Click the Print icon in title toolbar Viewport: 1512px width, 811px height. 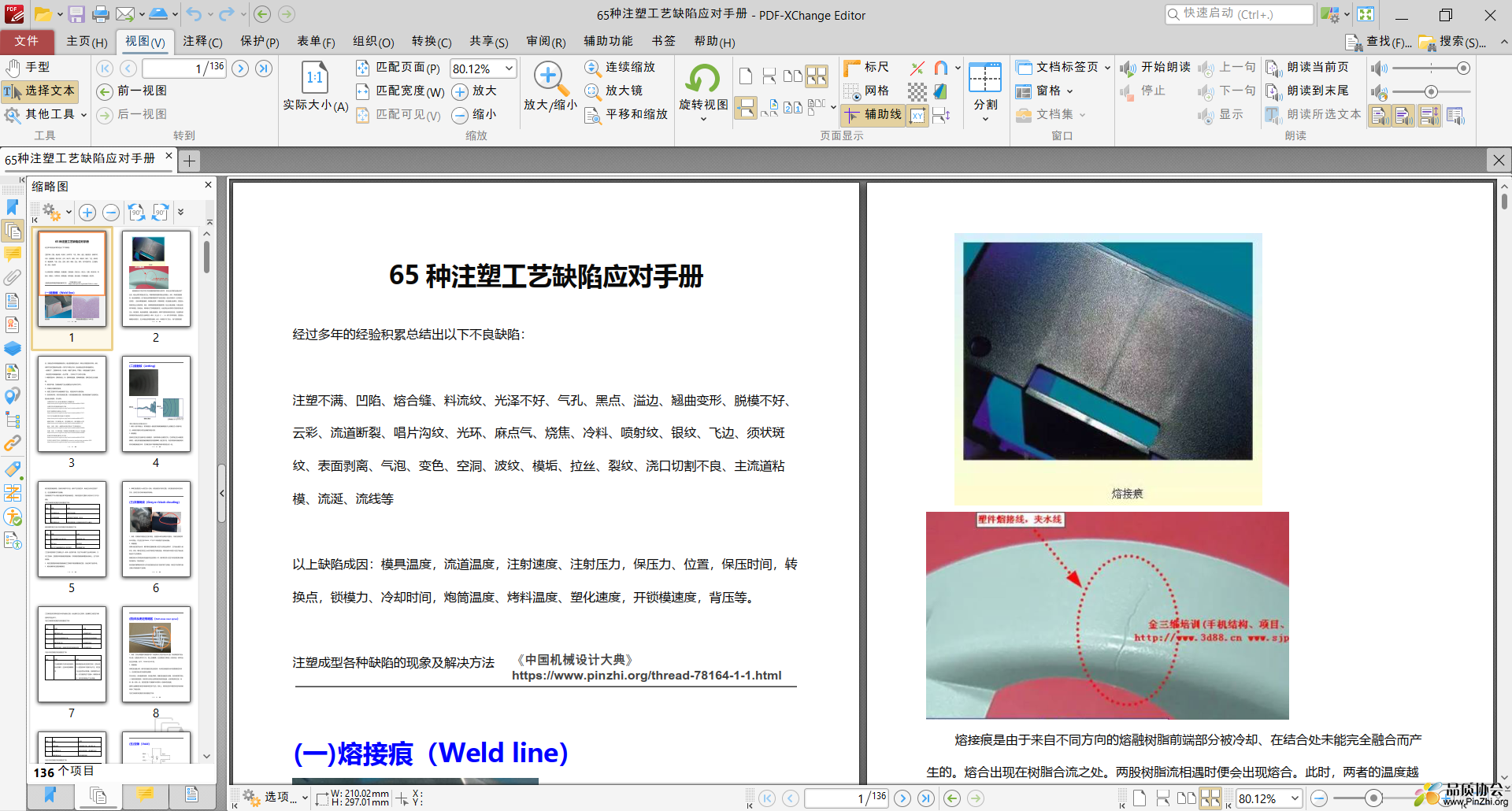pyautogui.click(x=100, y=14)
